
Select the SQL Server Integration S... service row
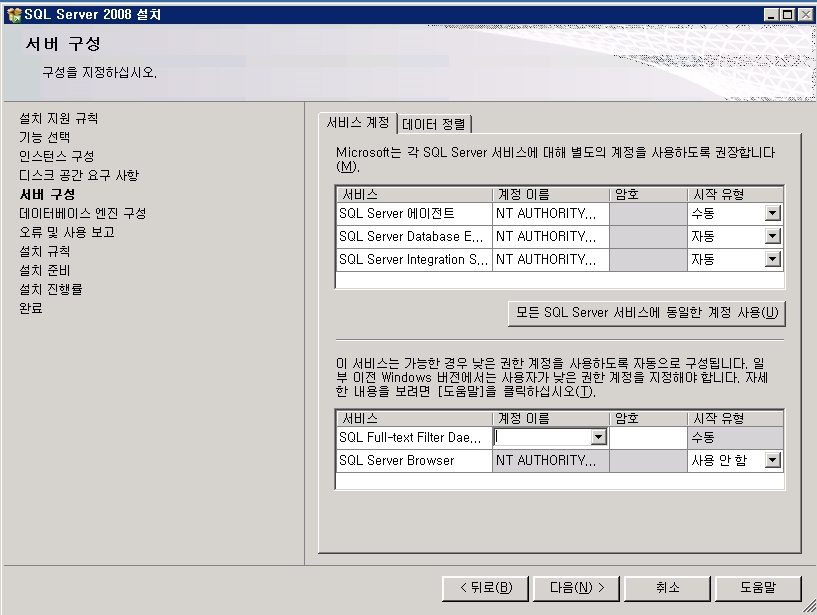(414, 259)
